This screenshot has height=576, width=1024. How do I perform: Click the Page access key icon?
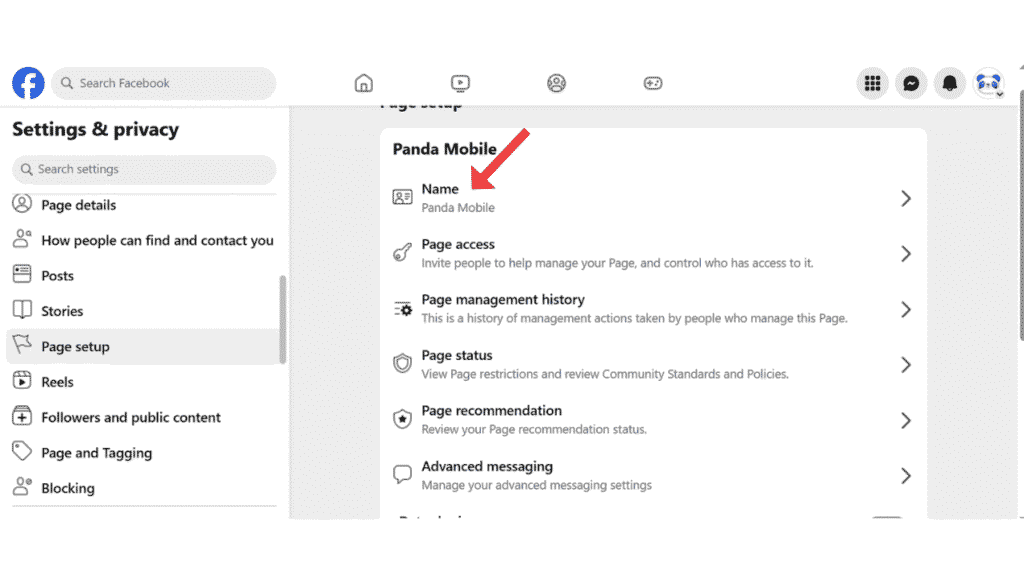click(402, 253)
